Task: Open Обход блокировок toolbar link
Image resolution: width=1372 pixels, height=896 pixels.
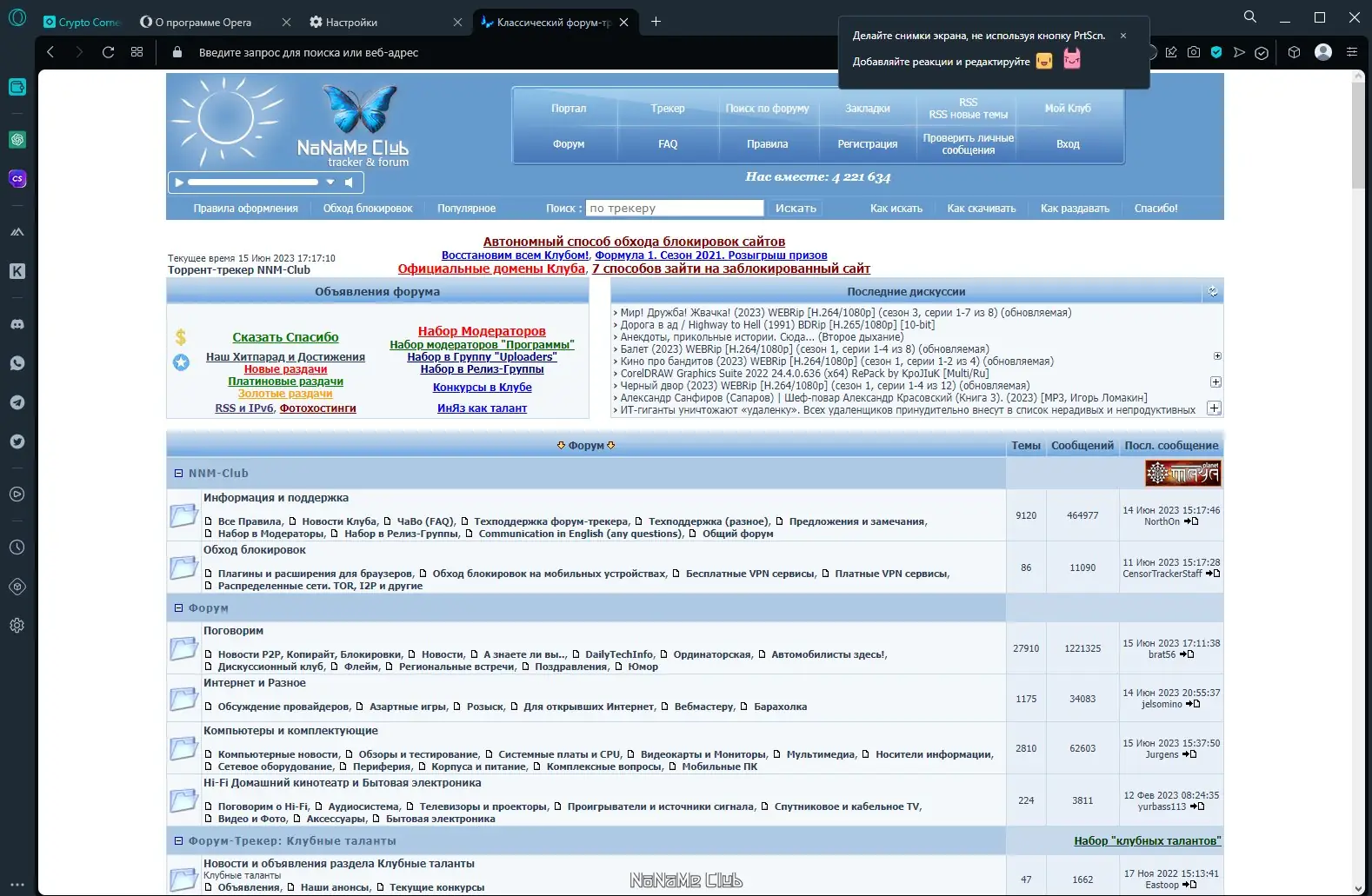Action: click(368, 209)
